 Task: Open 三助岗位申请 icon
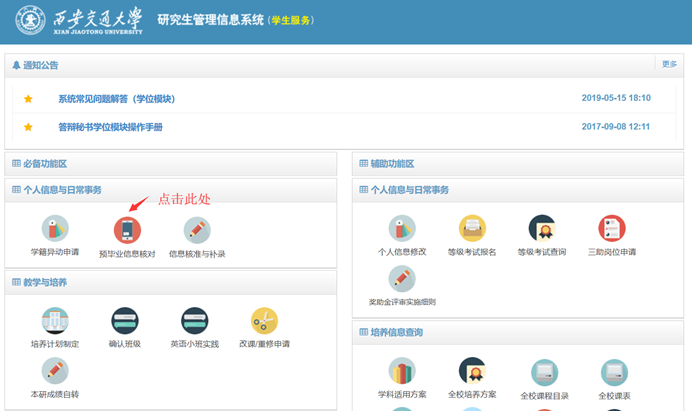pos(612,229)
